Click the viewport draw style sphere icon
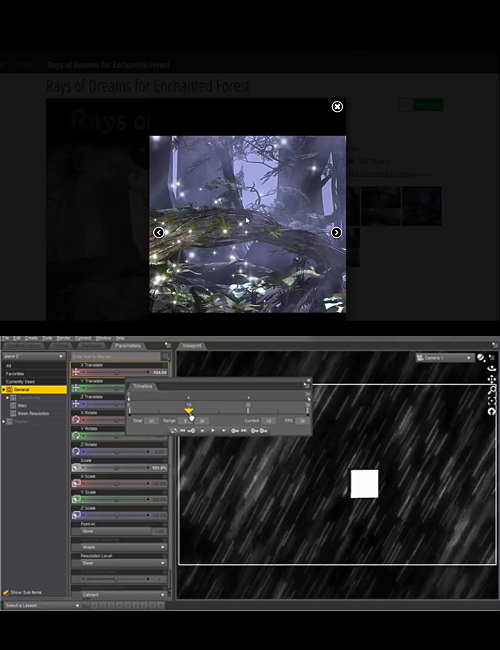The height and width of the screenshot is (650, 500). [x=481, y=357]
